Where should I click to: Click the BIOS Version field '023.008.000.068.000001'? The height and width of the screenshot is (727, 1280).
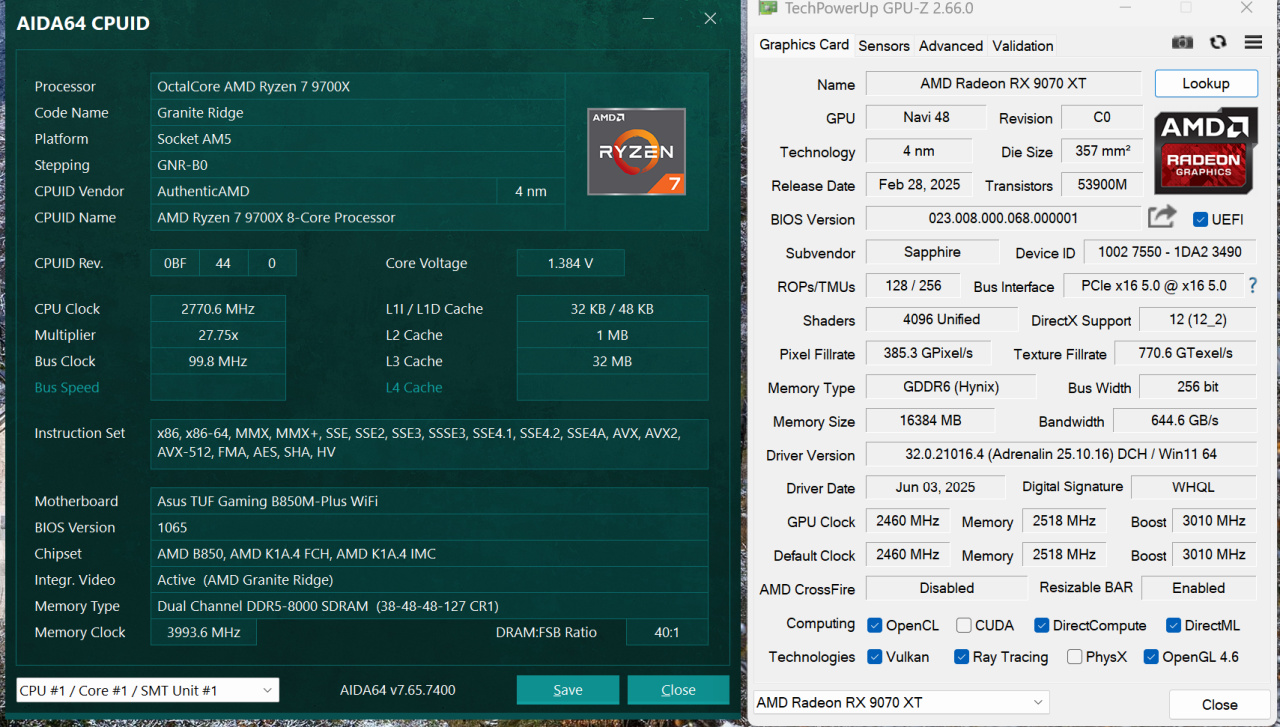(1003, 218)
